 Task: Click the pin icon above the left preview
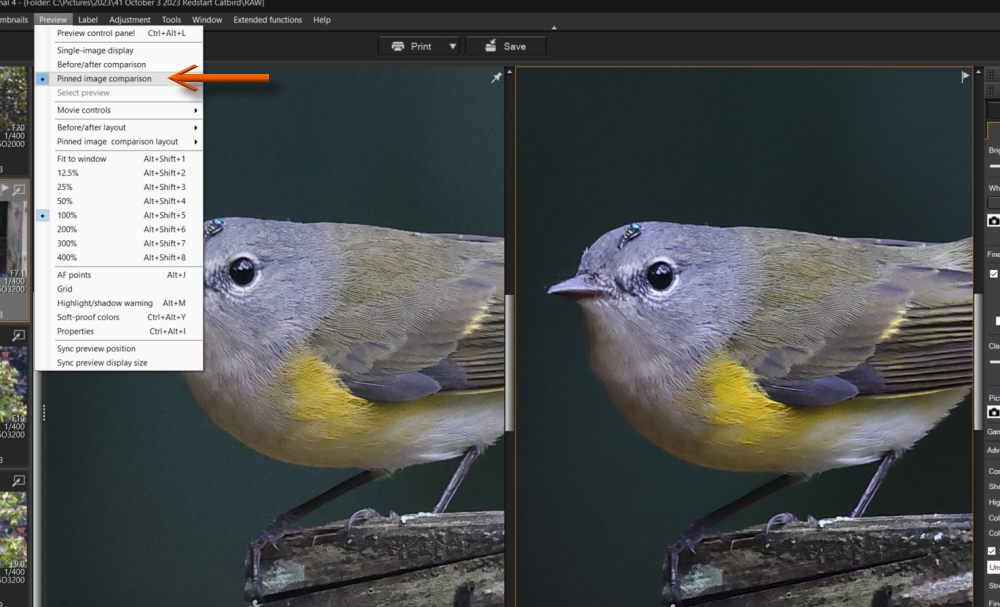click(496, 76)
